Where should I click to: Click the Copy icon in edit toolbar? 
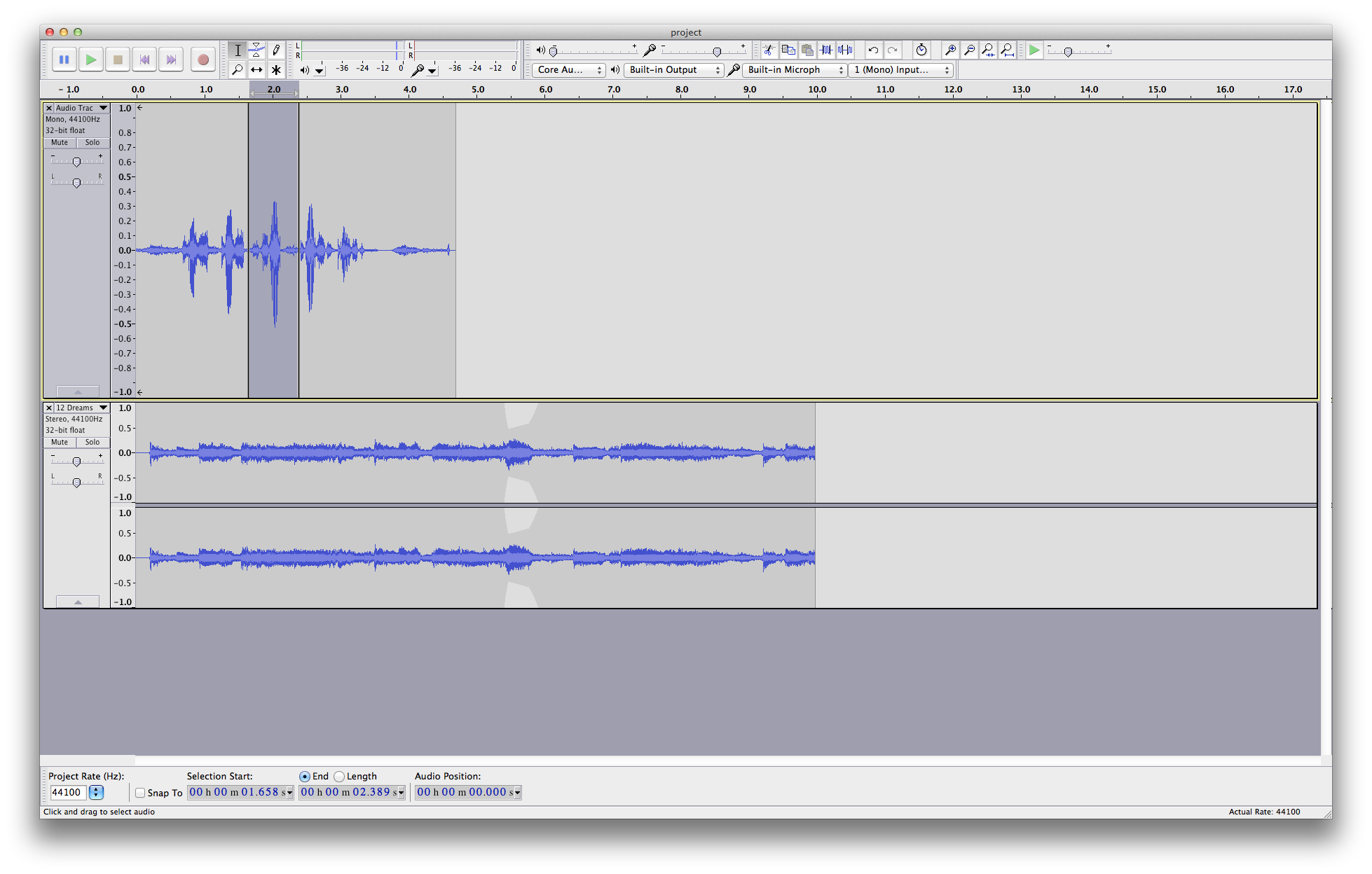click(x=788, y=50)
